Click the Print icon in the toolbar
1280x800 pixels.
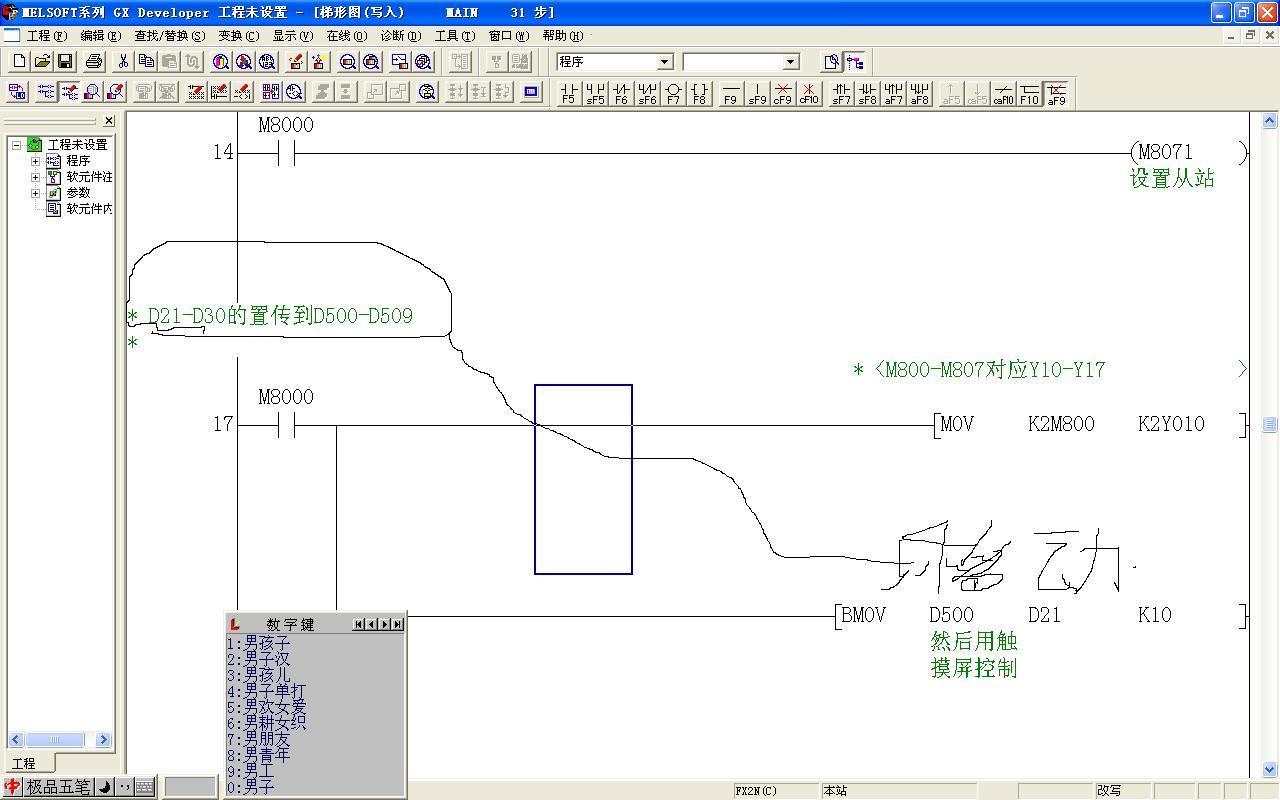click(94, 62)
